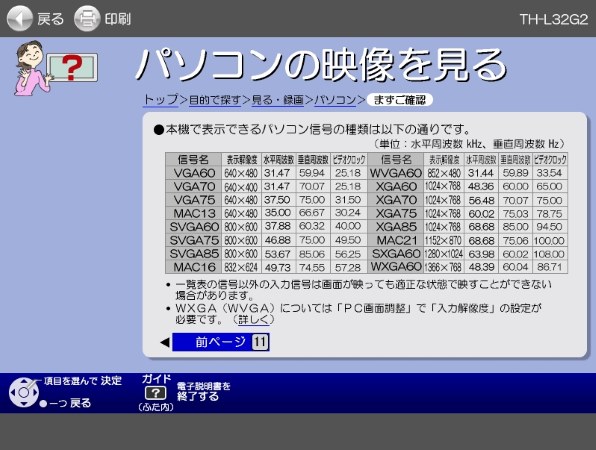Screen dimensions: 596x450
Task: Click the ガイド label above help button
Action: click(x=156, y=379)
